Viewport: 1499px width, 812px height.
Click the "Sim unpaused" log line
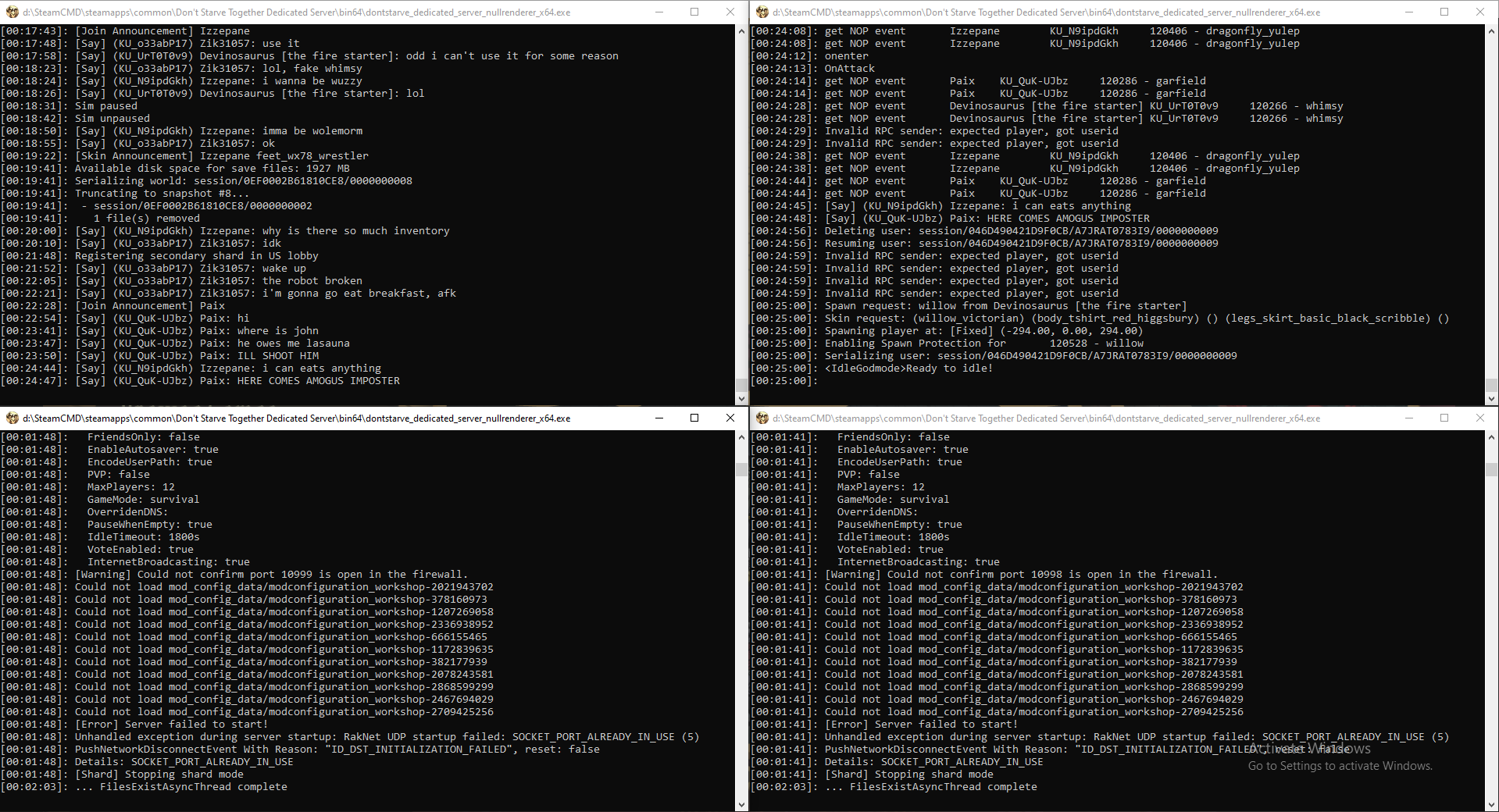[x=75, y=119]
